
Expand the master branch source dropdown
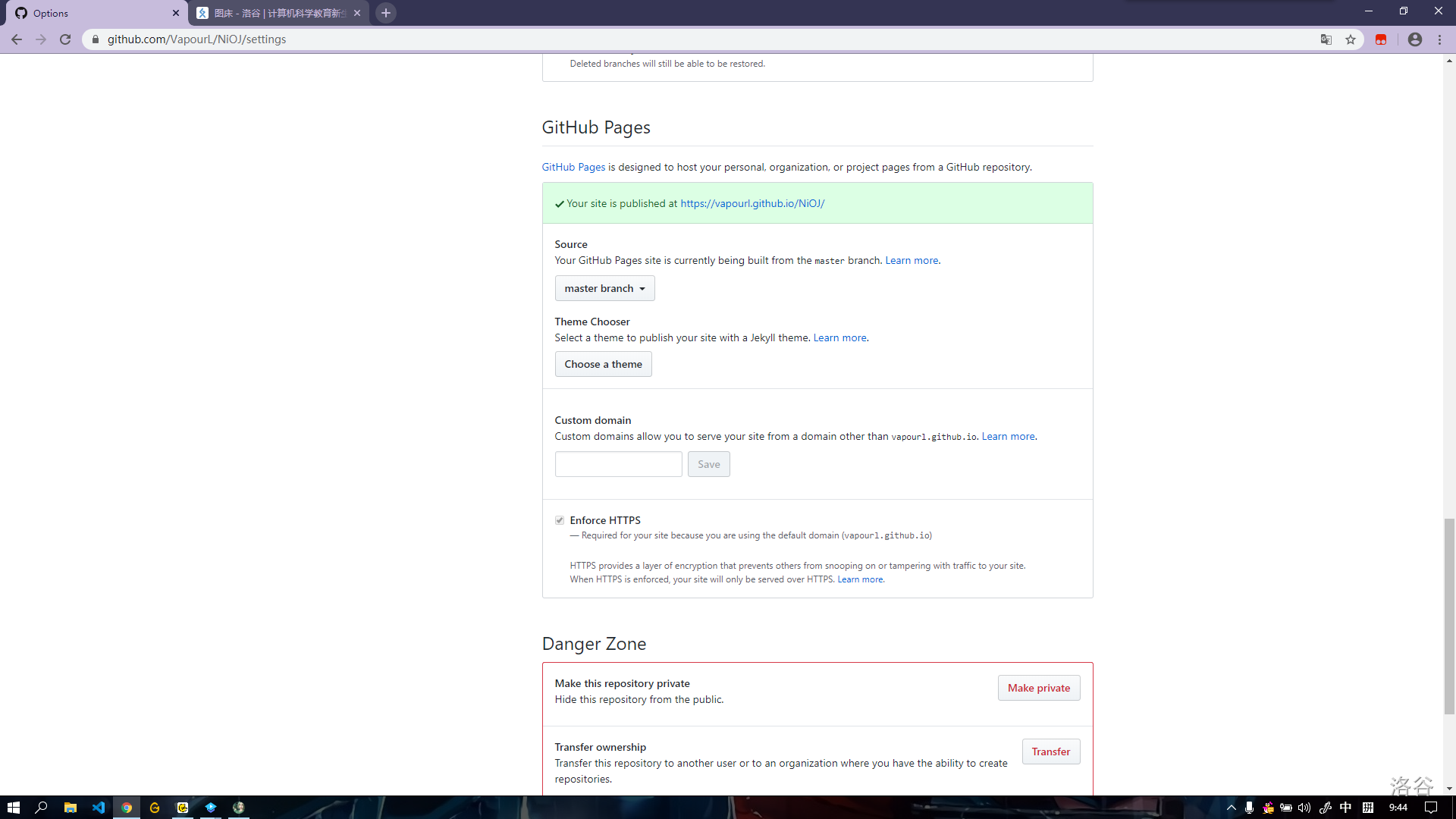(604, 288)
